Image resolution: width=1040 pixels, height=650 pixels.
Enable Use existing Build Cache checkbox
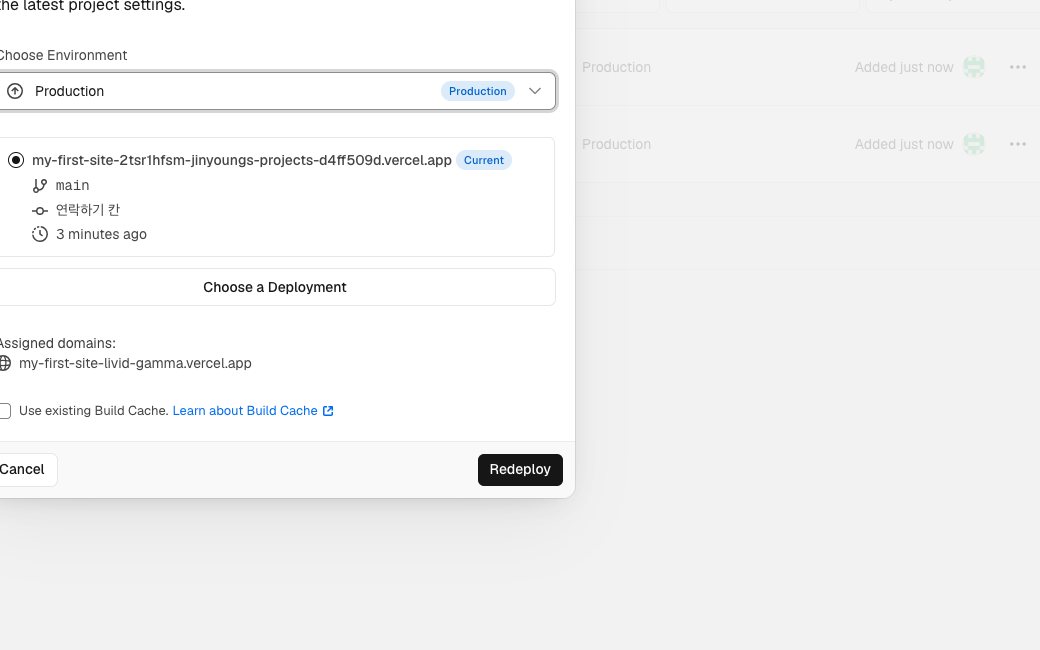tap(5, 411)
